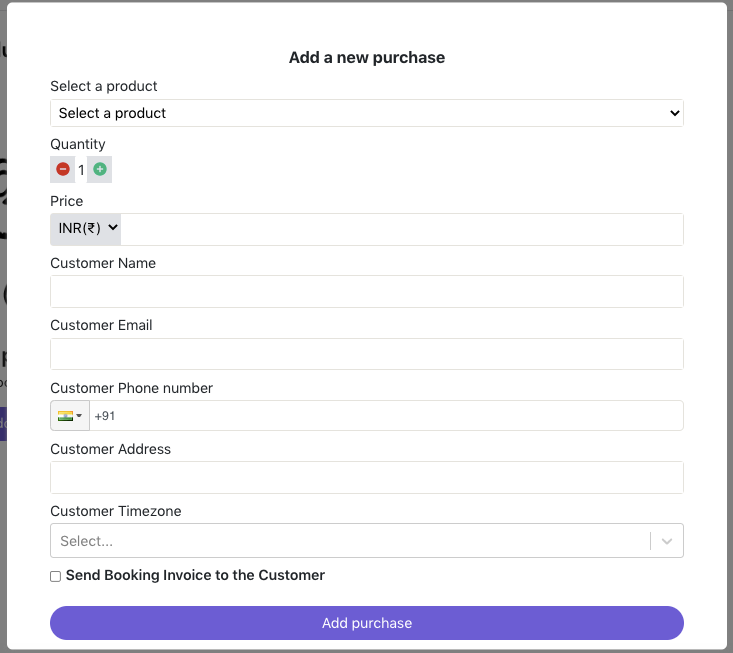Open the Customer Timezone select box
733x653 pixels.
pos(350,541)
